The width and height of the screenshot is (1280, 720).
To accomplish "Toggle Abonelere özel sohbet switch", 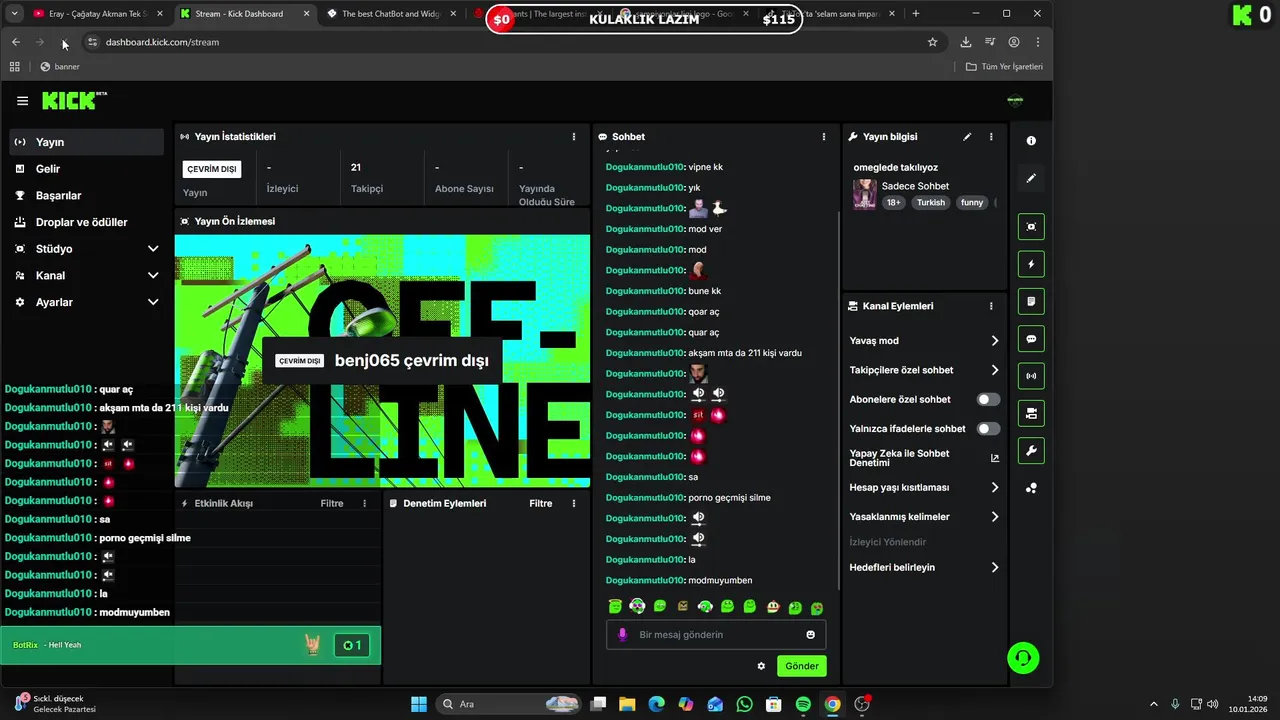I will 988,399.
